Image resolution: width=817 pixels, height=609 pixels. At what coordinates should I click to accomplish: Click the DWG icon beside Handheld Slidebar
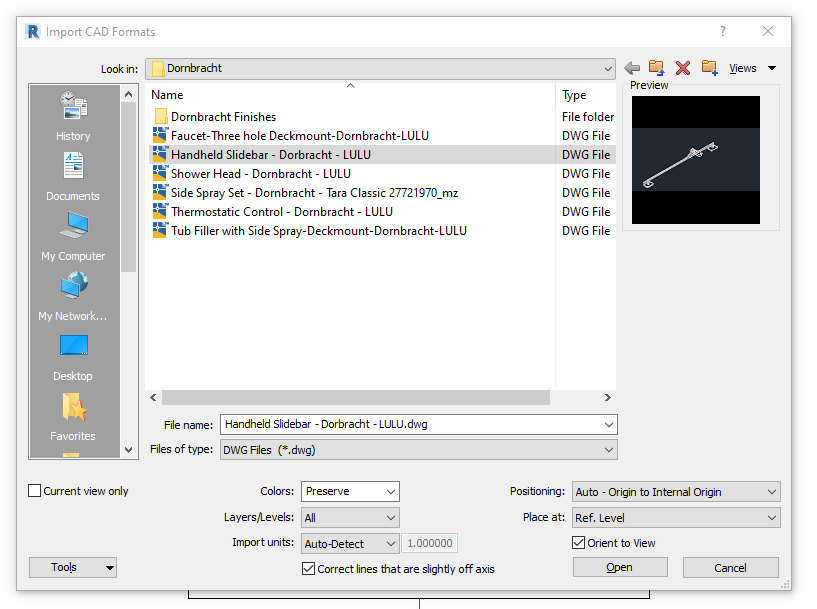tap(160, 155)
